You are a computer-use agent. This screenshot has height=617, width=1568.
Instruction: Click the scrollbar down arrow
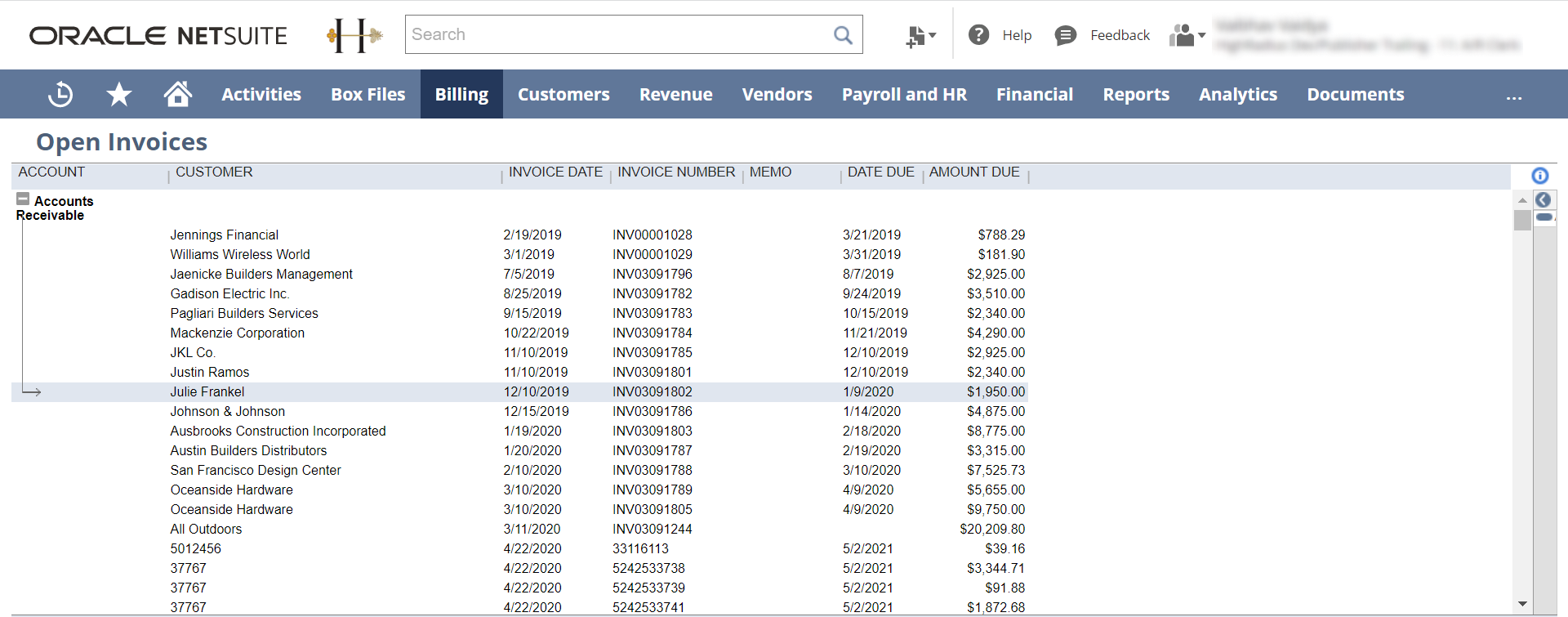(x=1522, y=604)
